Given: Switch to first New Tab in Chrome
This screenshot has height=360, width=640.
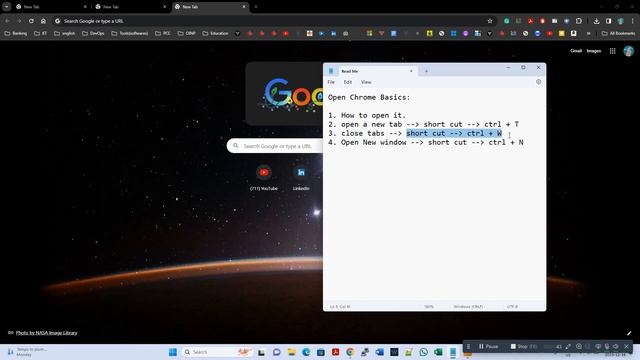Looking at the screenshot, I should tap(50, 7).
